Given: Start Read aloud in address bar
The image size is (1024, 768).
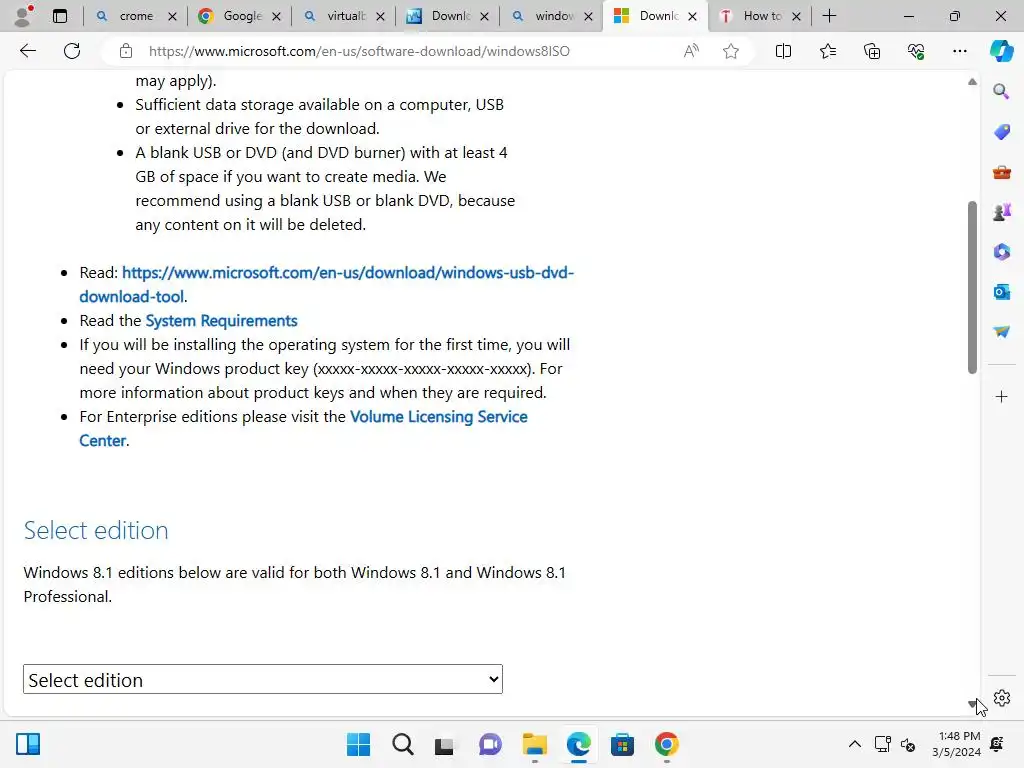Looking at the screenshot, I should [x=691, y=51].
